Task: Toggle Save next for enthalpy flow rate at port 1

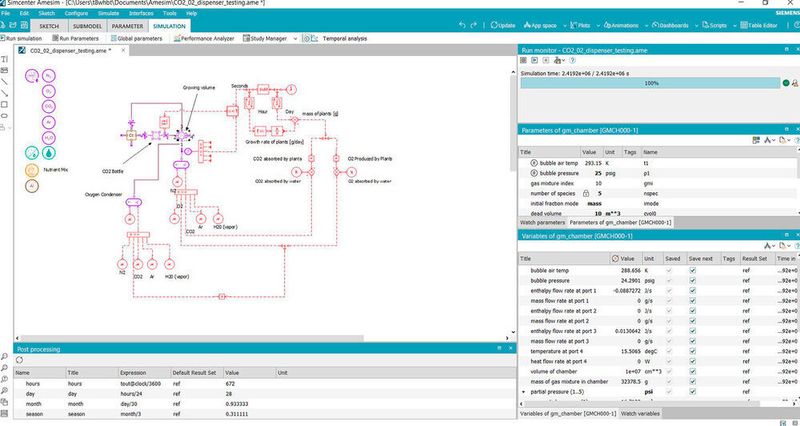Action: [692, 291]
